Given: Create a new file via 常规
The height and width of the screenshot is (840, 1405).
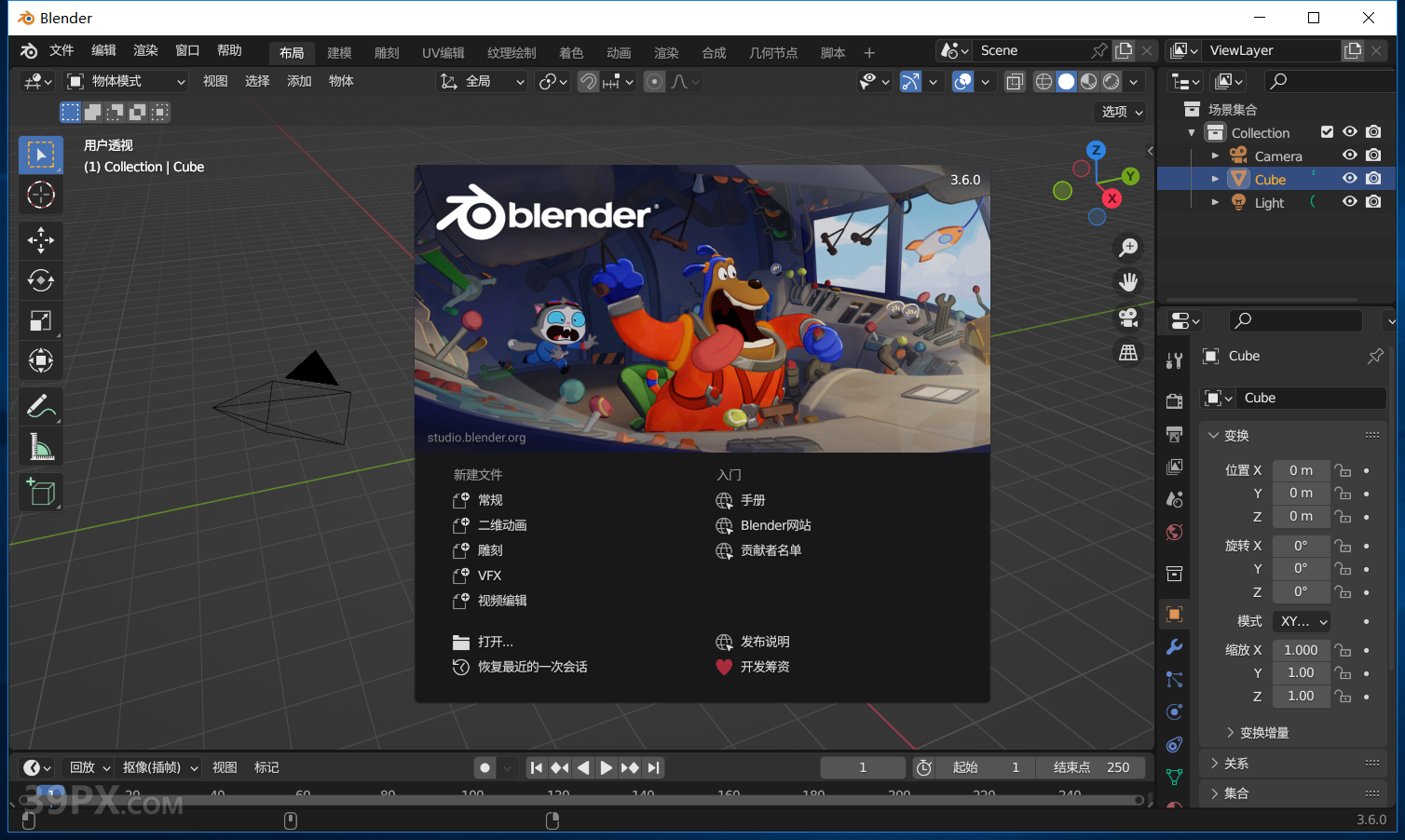Looking at the screenshot, I should [491, 500].
